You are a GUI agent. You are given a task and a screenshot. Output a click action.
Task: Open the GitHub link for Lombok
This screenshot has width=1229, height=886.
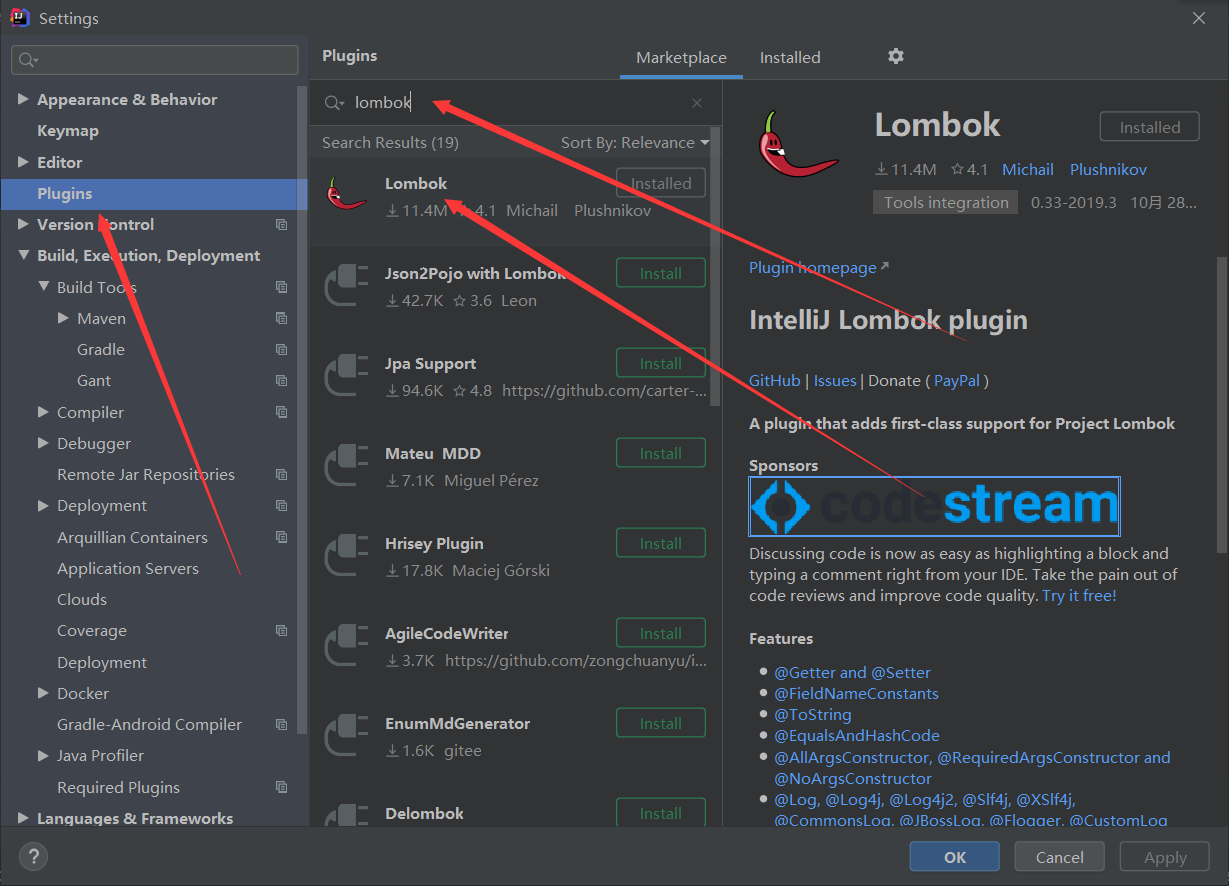775,380
